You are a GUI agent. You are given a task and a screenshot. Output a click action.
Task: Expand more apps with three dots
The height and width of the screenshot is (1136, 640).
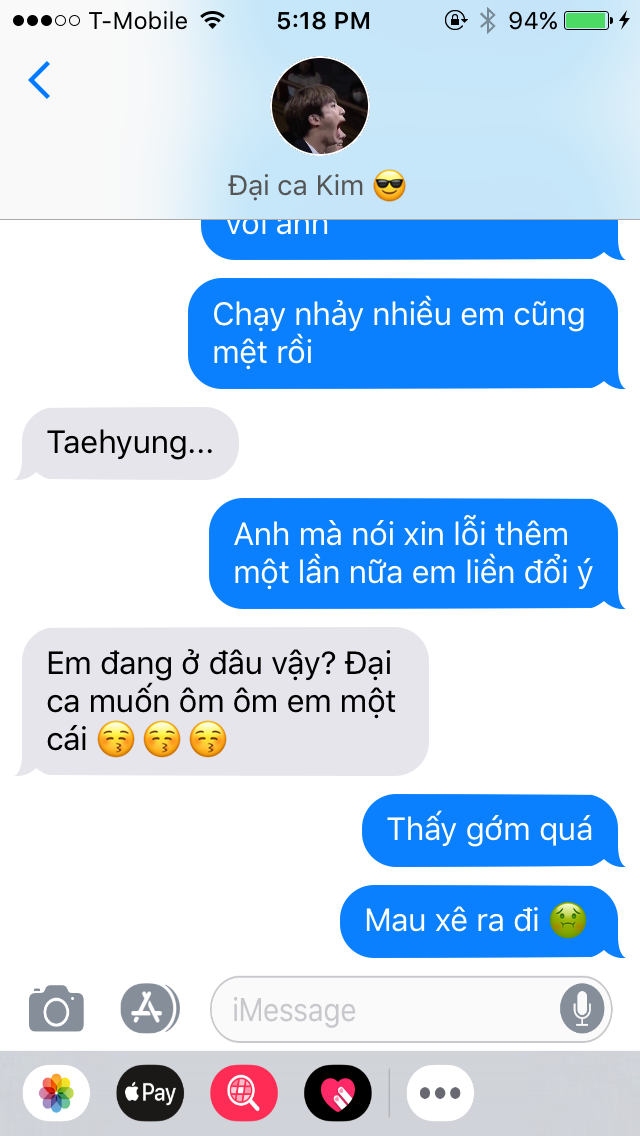click(440, 1093)
